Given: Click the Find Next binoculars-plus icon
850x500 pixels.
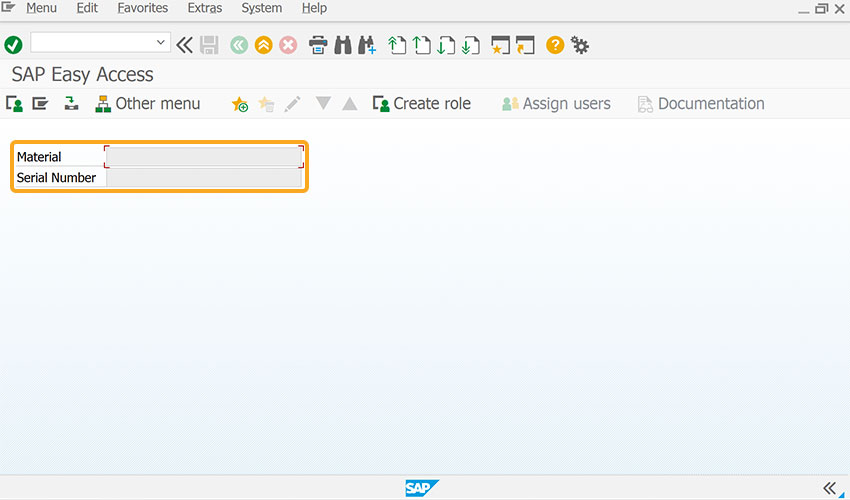Looking at the screenshot, I should 367,45.
